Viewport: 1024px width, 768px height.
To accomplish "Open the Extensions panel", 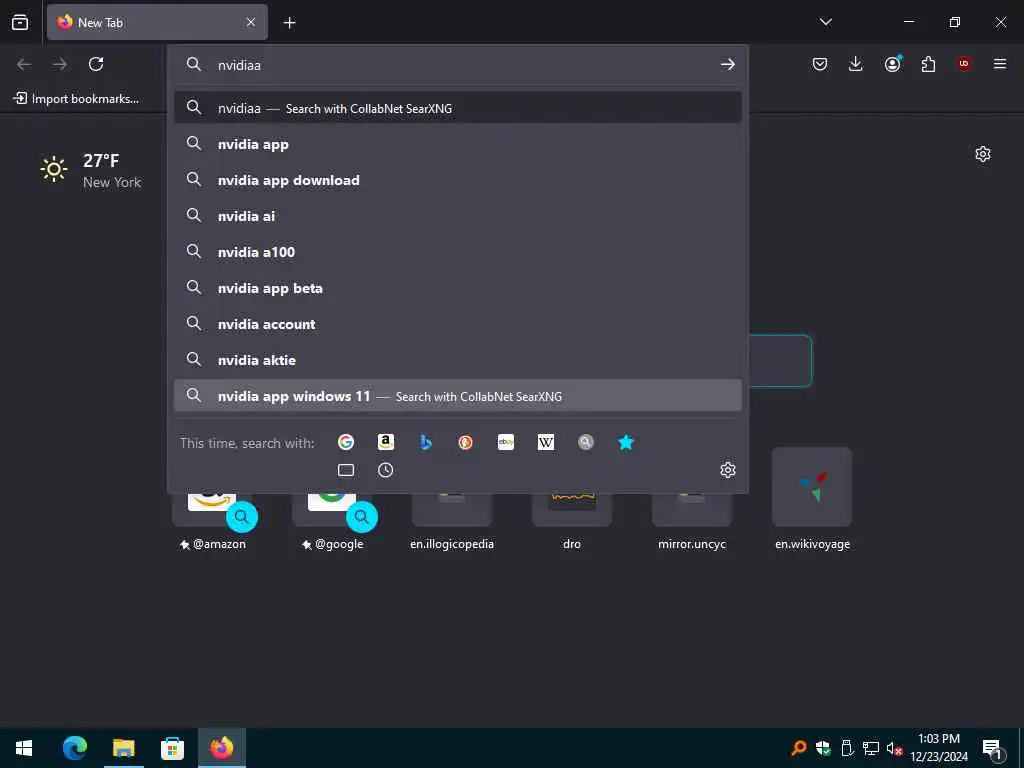I will point(928,64).
